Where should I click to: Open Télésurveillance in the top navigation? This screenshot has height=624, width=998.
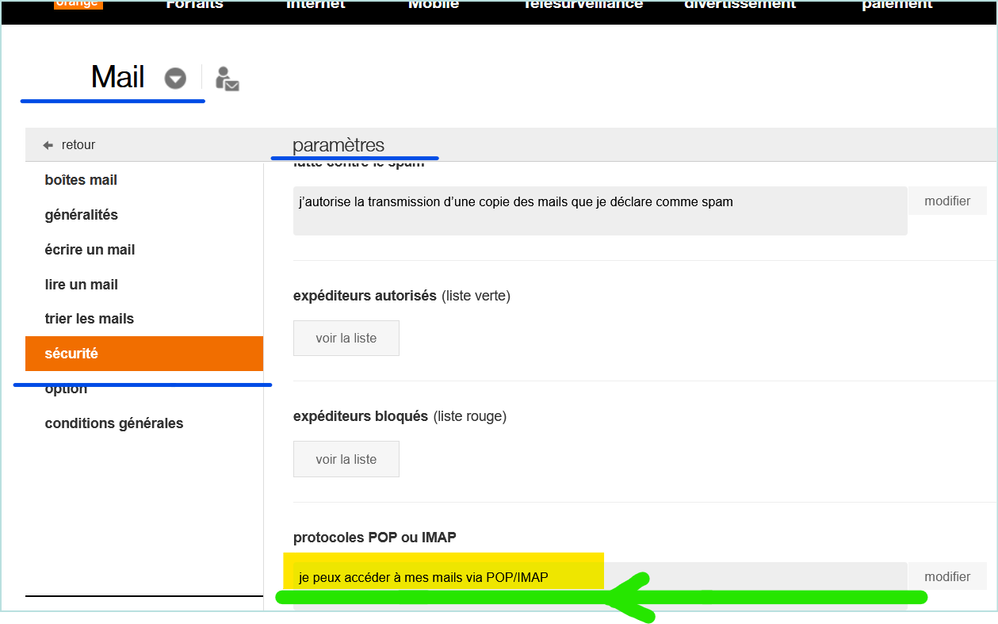(584, 5)
